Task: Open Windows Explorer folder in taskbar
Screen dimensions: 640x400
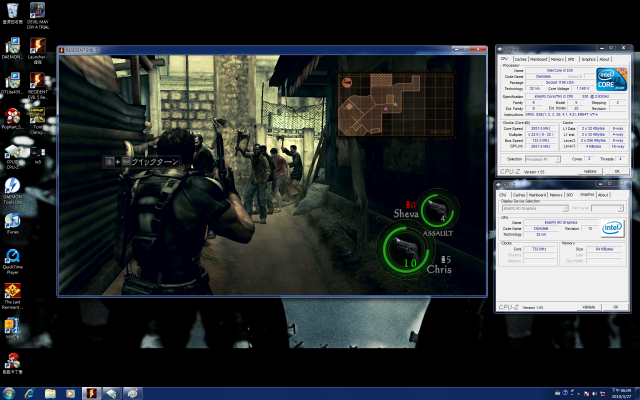Action: [x=50, y=393]
